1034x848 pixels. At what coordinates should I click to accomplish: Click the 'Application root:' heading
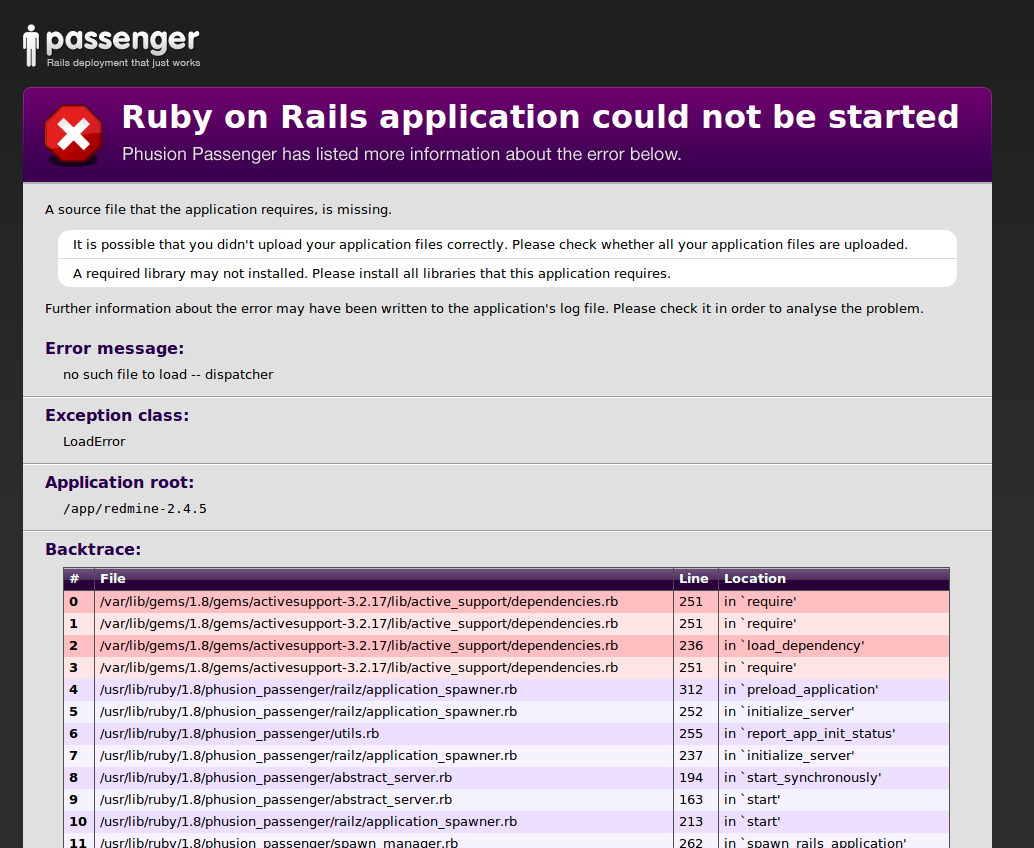(119, 483)
